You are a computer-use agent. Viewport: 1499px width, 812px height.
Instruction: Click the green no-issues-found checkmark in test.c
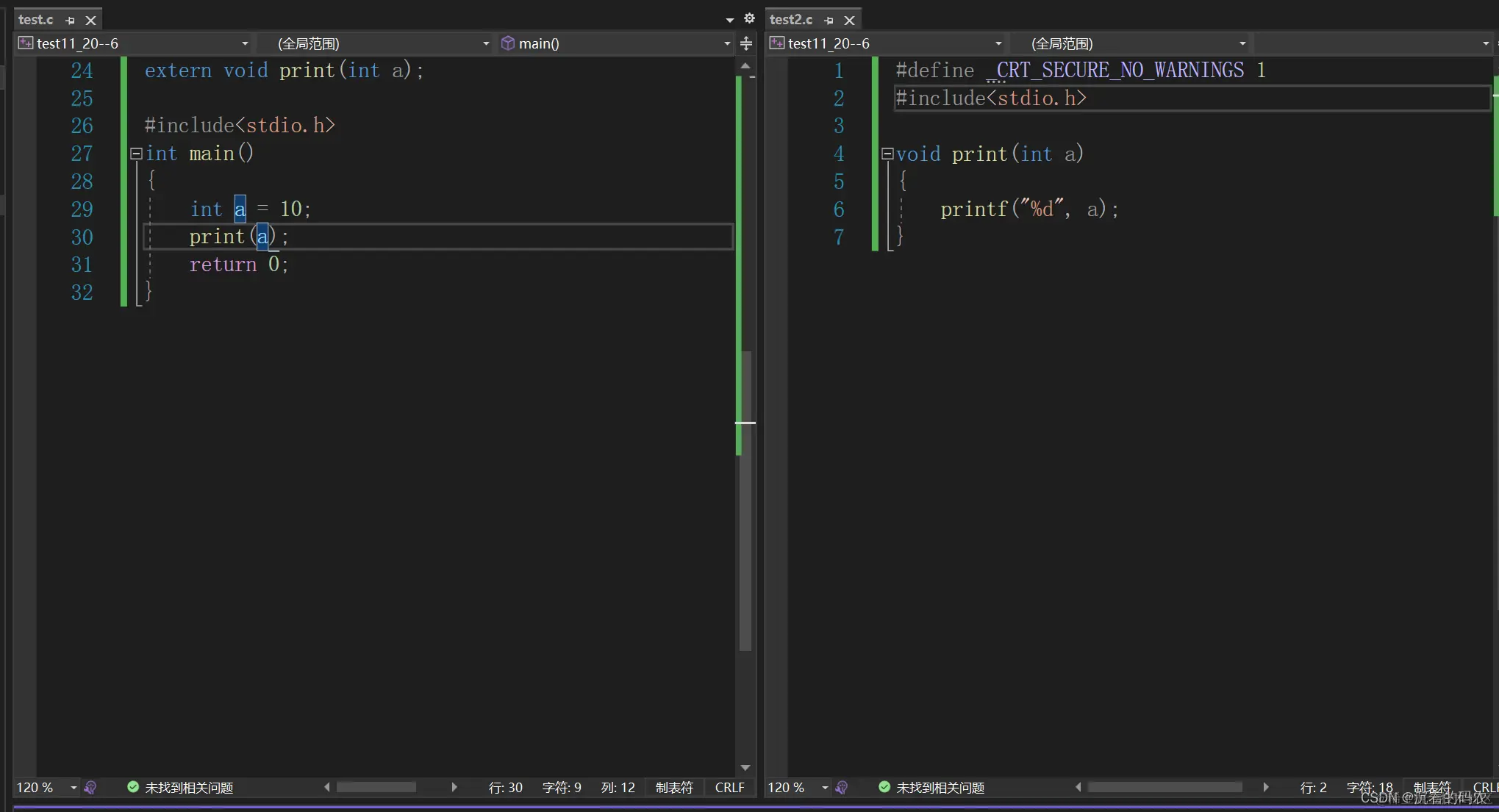pyautogui.click(x=133, y=787)
